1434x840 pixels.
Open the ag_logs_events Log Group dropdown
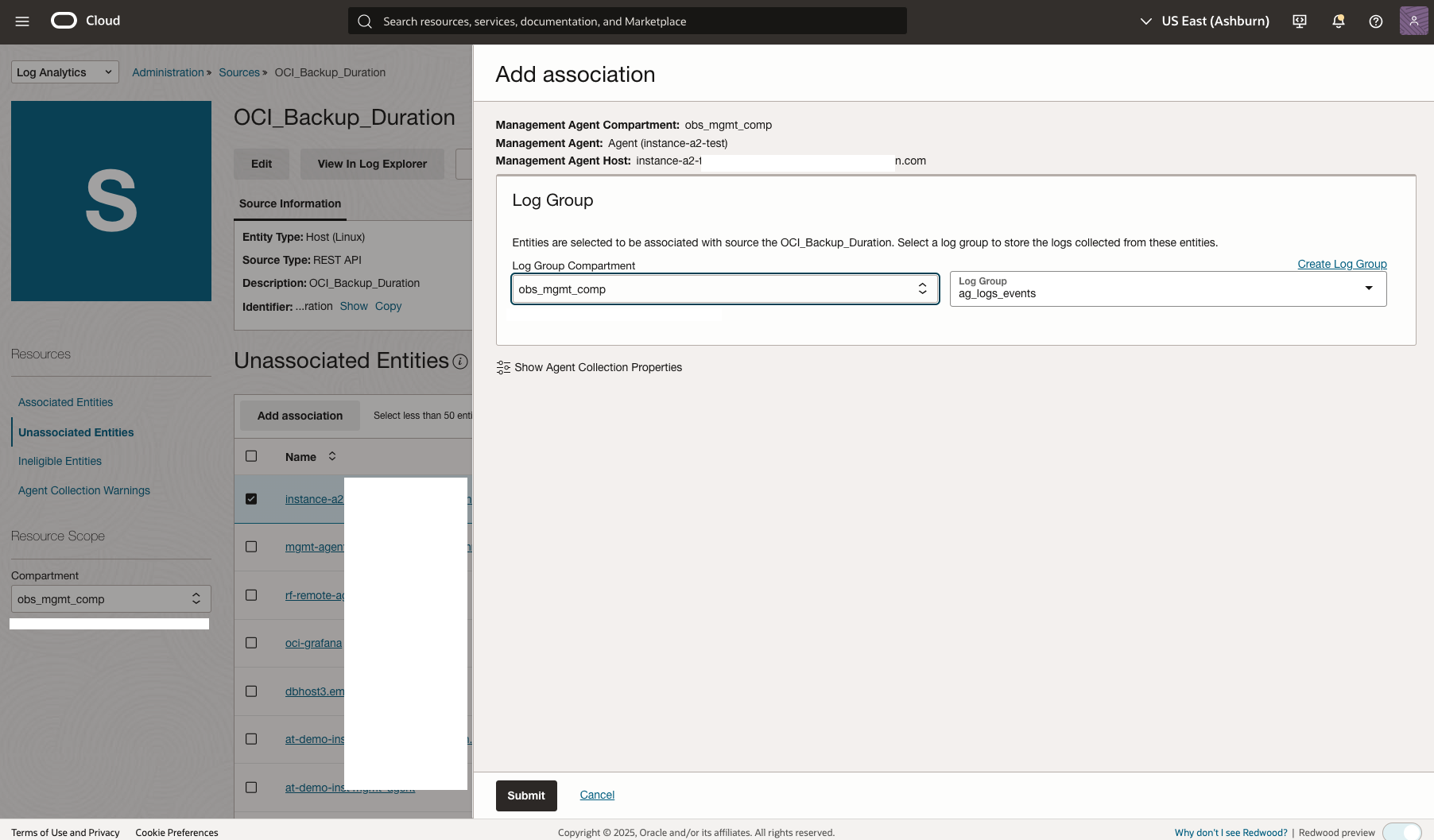click(x=1370, y=288)
